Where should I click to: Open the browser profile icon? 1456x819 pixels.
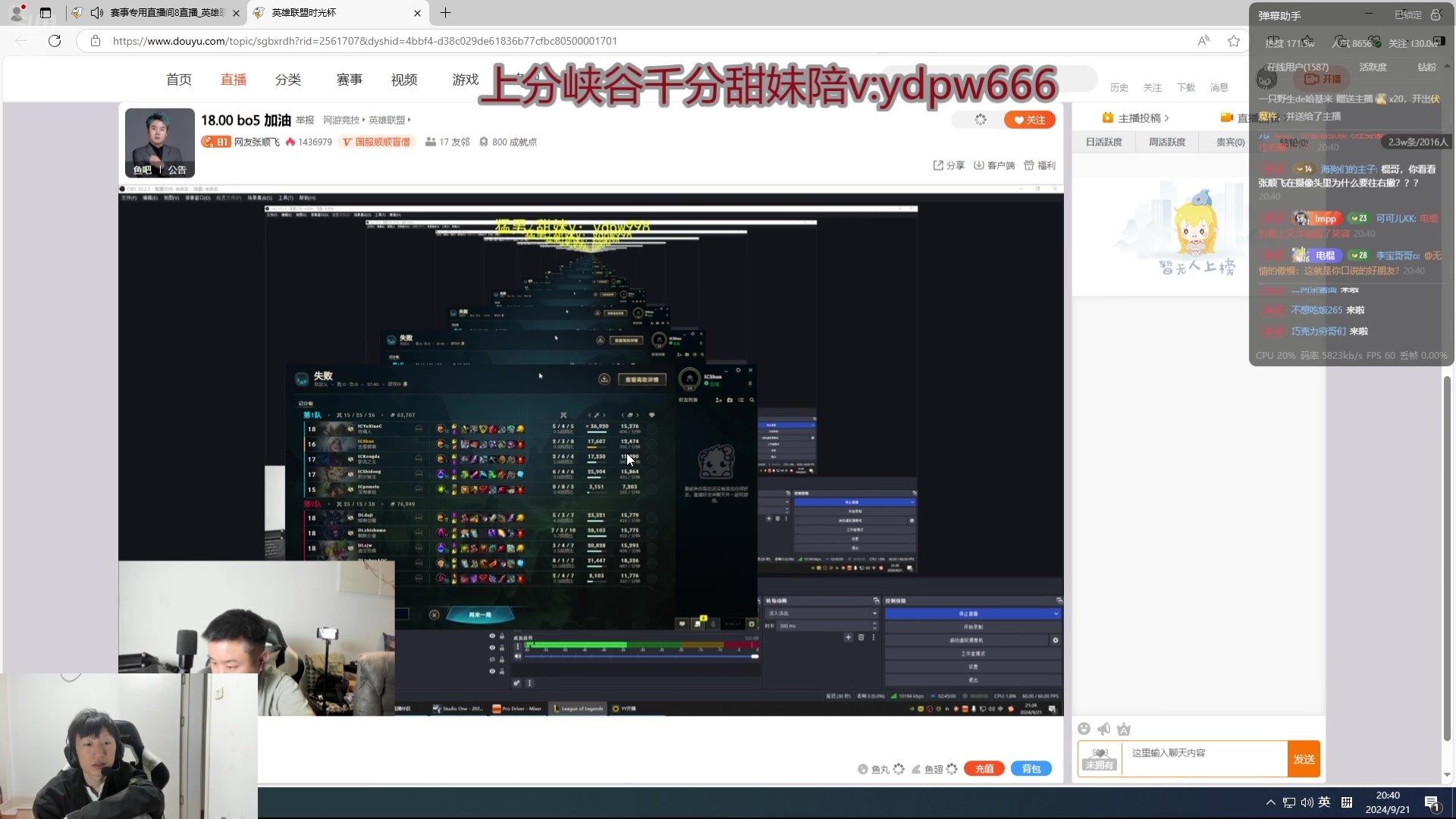16,13
